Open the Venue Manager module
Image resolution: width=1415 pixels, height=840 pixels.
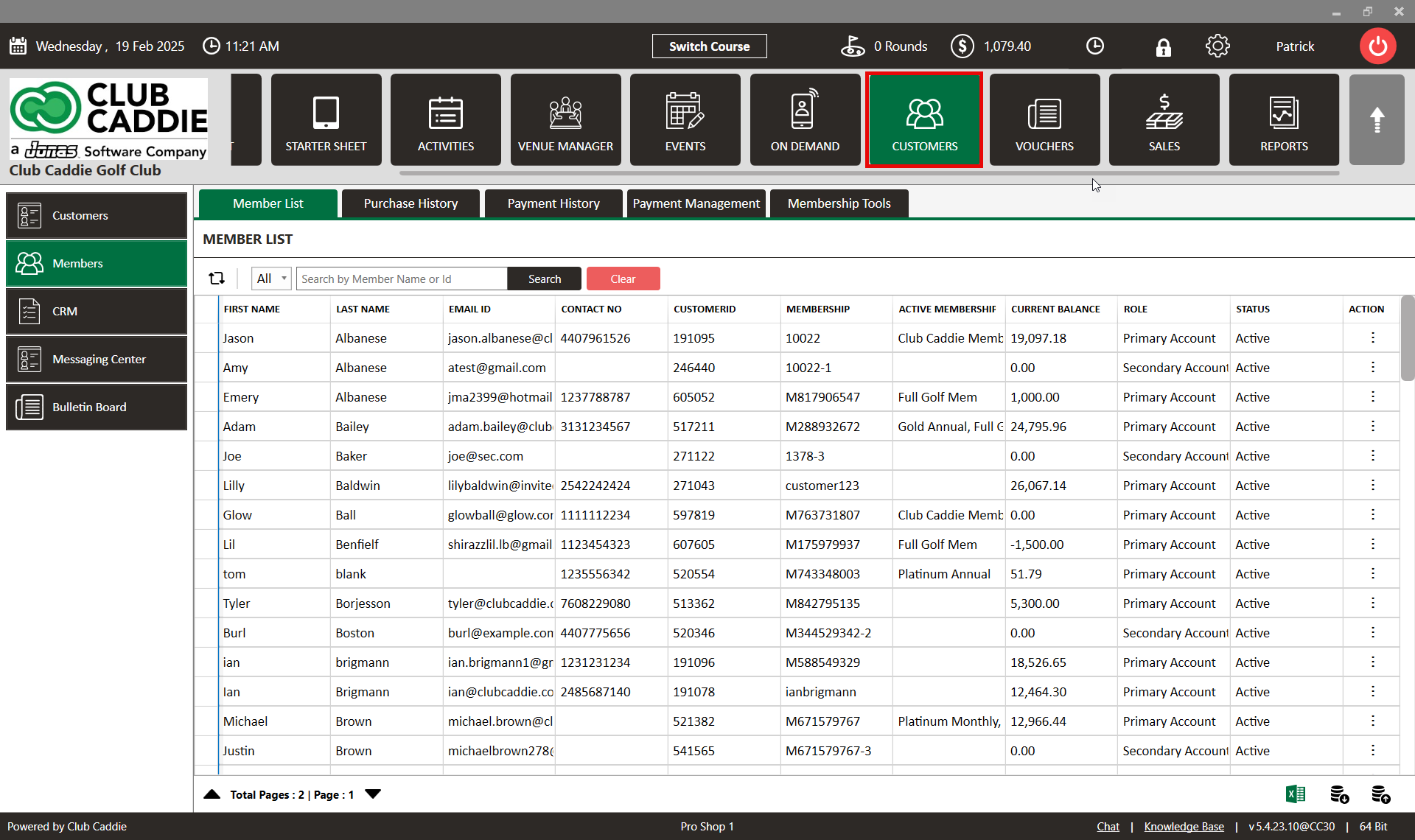pyautogui.click(x=565, y=120)
